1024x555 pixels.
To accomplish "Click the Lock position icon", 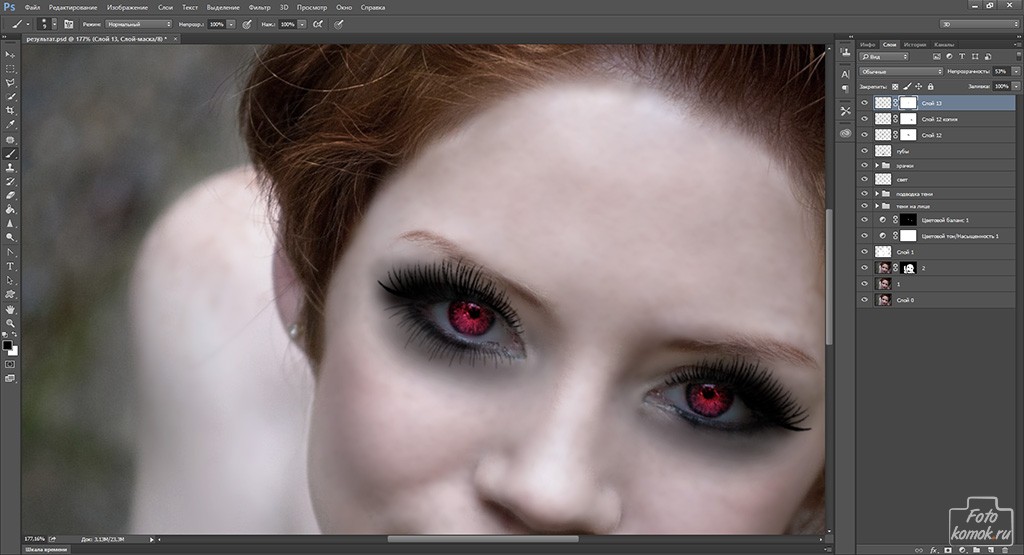I will (919, 86).
